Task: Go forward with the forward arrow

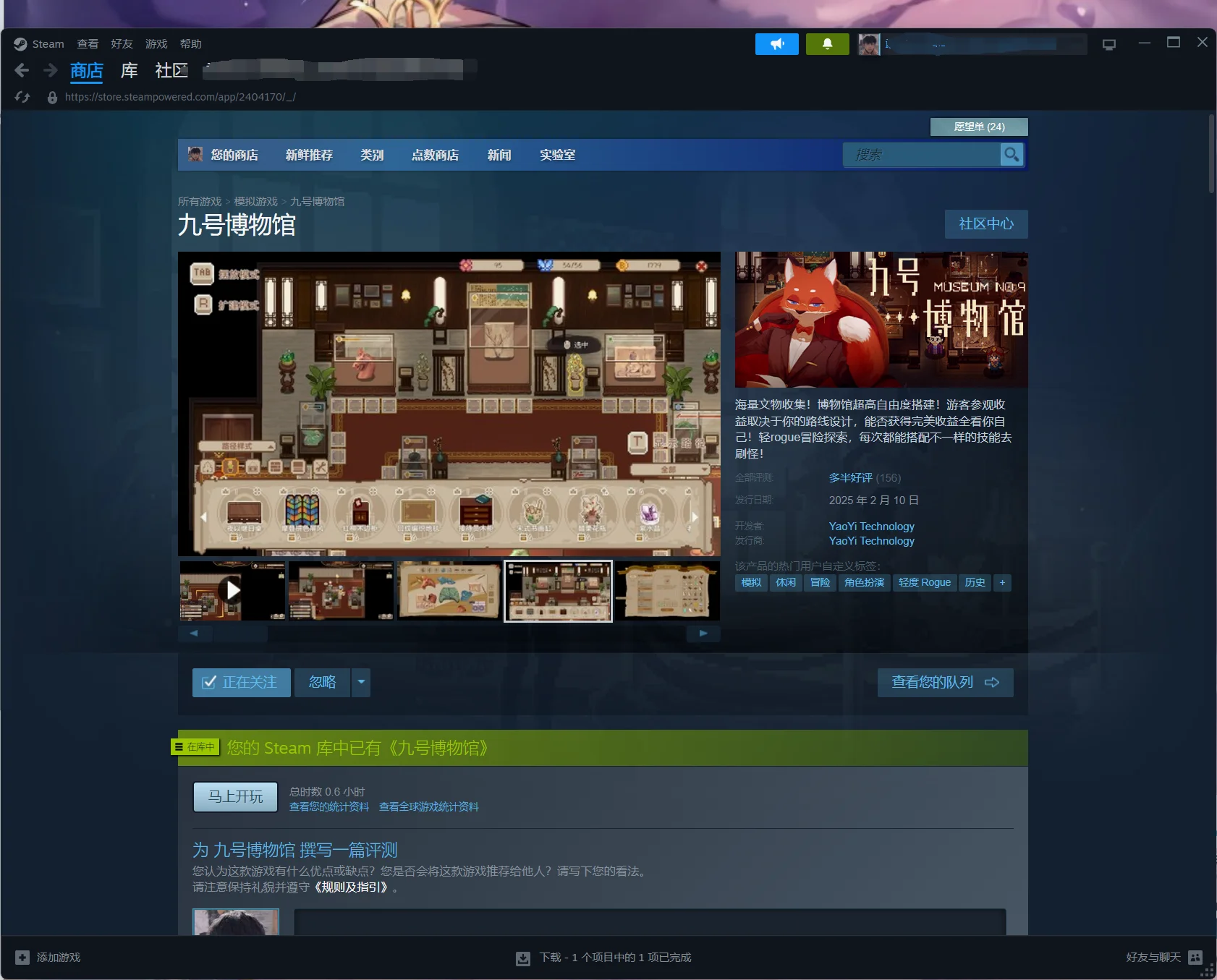Action: point(50,70)
